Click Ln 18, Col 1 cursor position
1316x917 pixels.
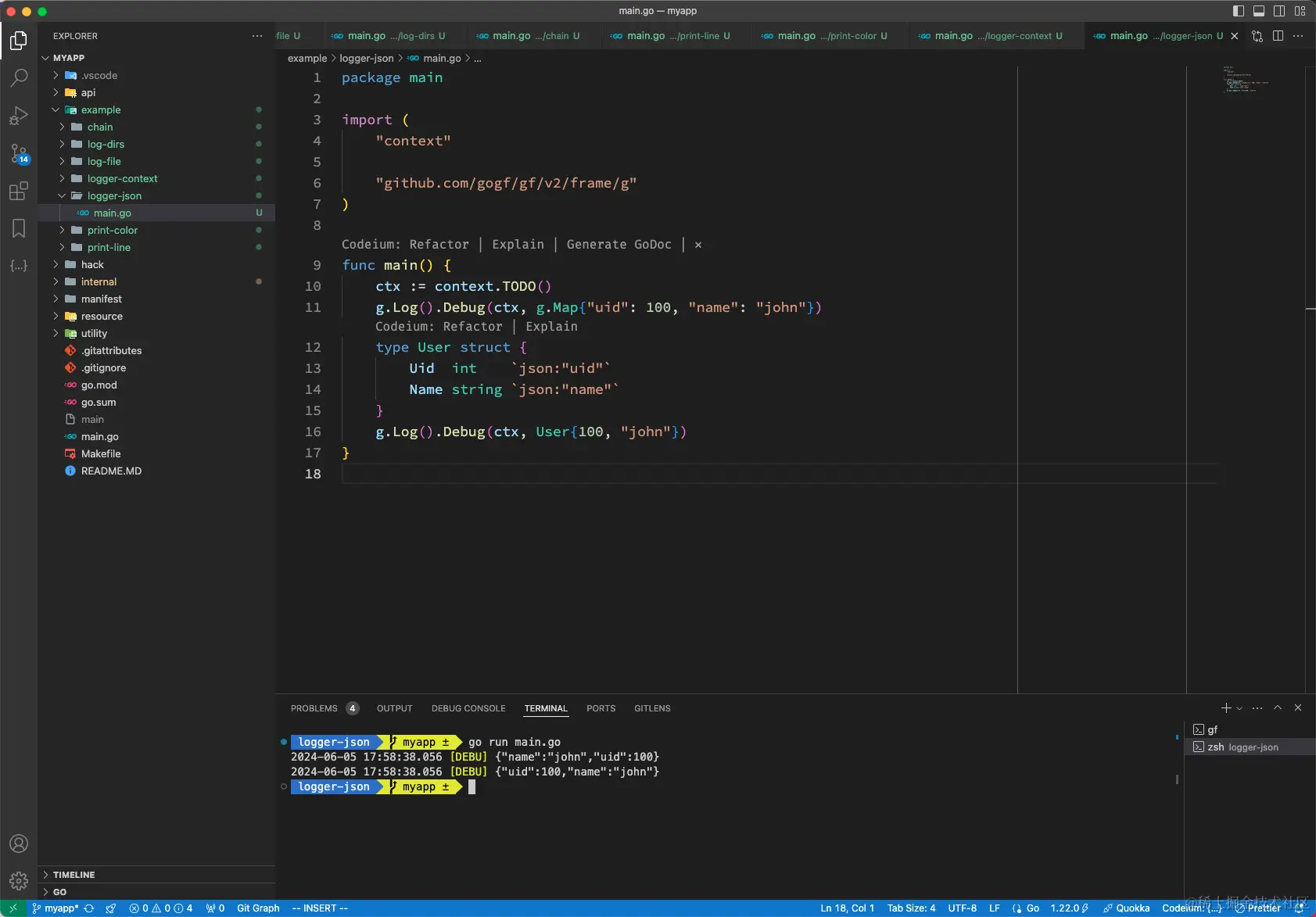847,908
